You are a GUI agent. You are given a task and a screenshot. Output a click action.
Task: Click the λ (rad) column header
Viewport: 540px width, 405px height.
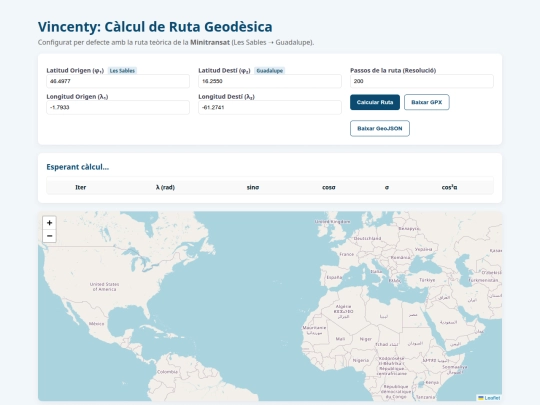[x=165, y=187]
